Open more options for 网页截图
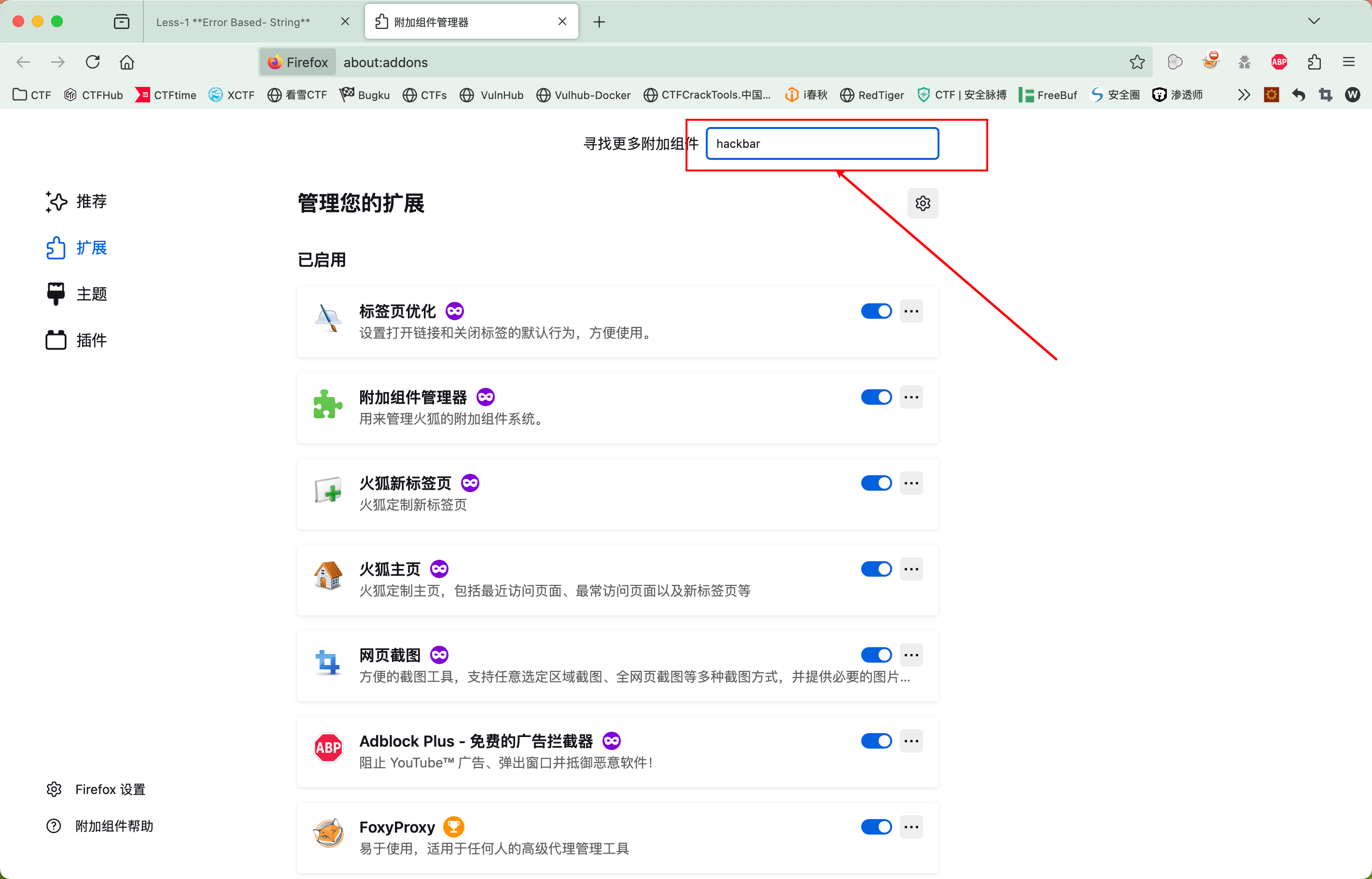Image resolution: width=1372 pixels, height=879 pixels. click(x=911, y=655)
